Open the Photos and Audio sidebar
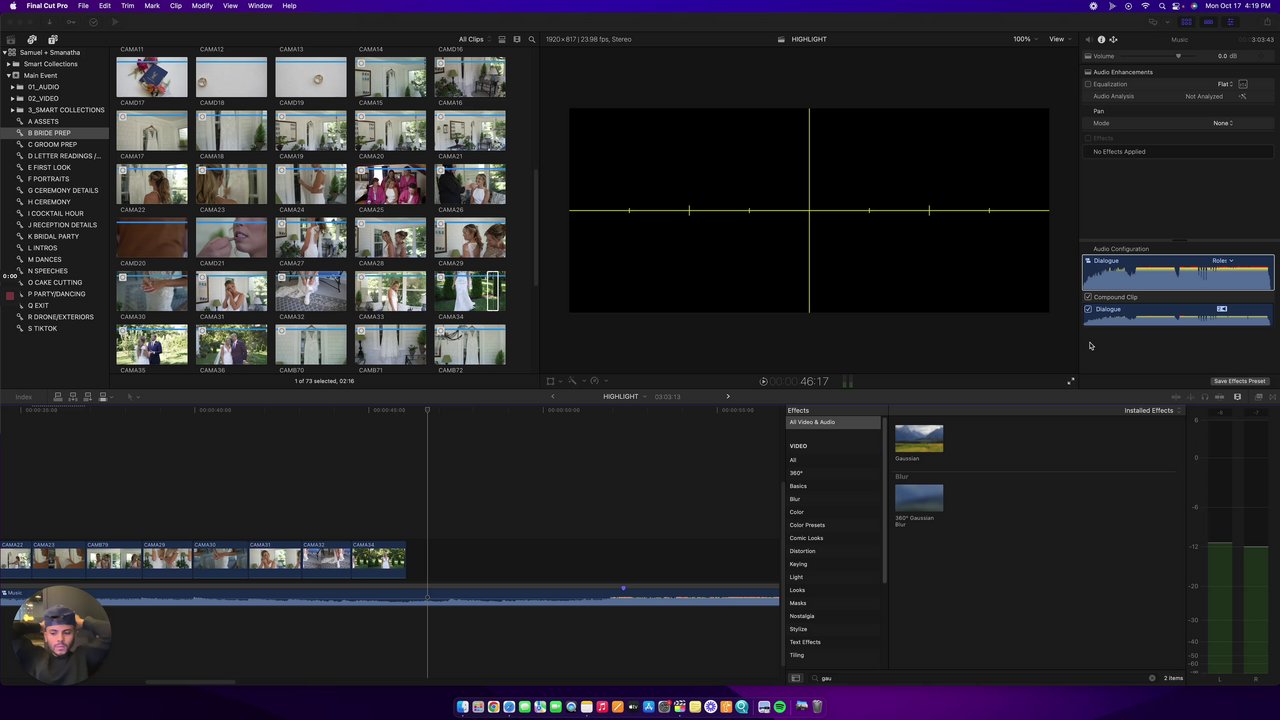Viewport: 1280px width, 720px height. pos(32,39)
